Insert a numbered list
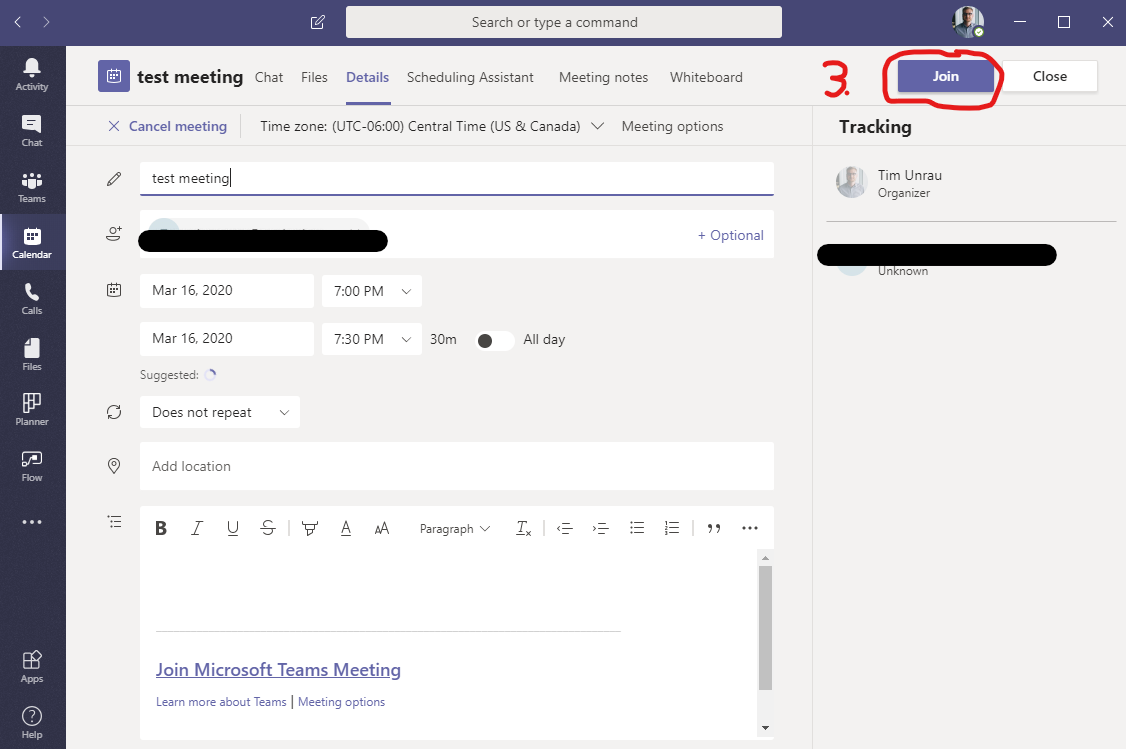1126x749 pixels. pyautogui.click(x=672, y=529)
